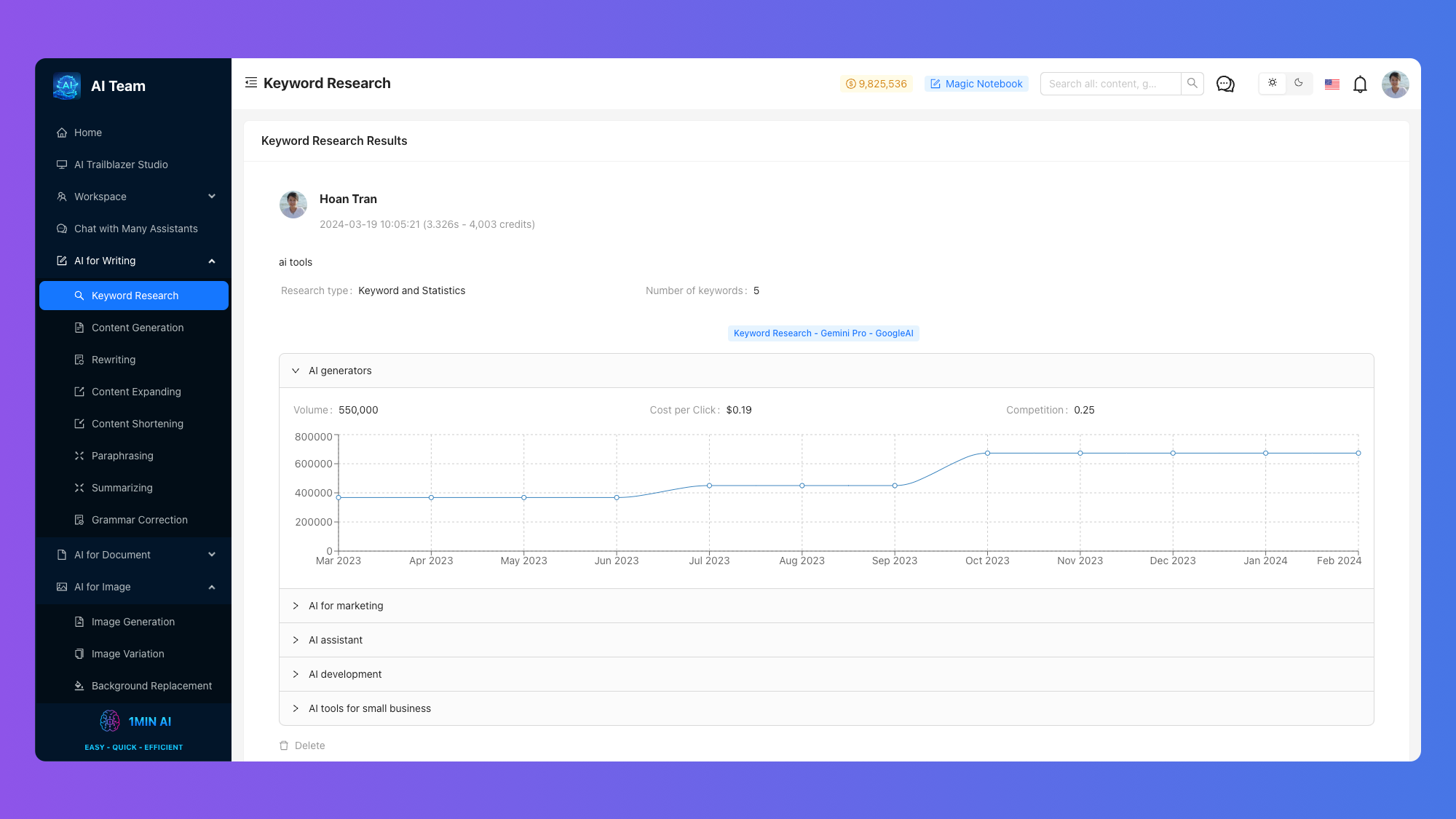This screenshot has height=819, width=1456.
Task: Click the notification bell
Action: 1360,84
